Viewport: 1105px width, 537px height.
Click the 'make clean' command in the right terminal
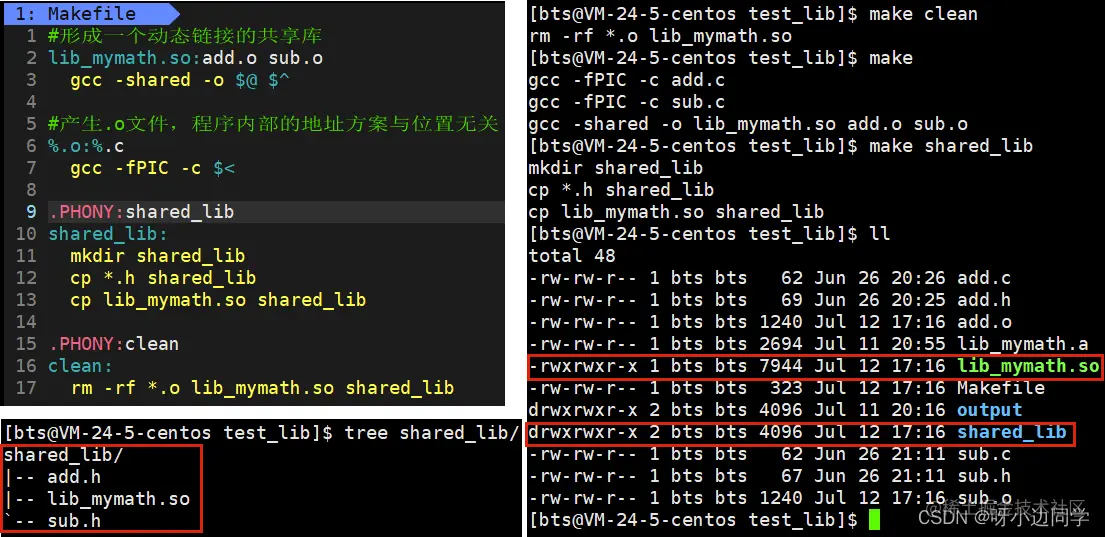tap(923, 13)
